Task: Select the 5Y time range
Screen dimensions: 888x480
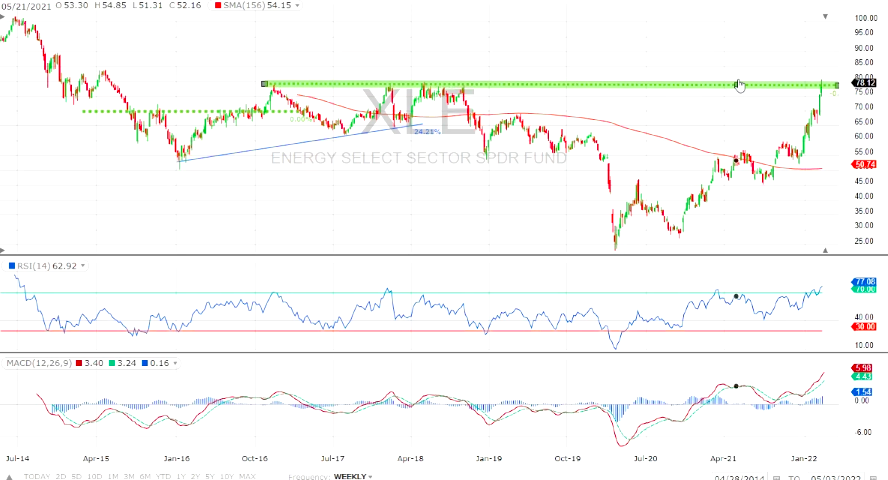Action: point(210,477)
